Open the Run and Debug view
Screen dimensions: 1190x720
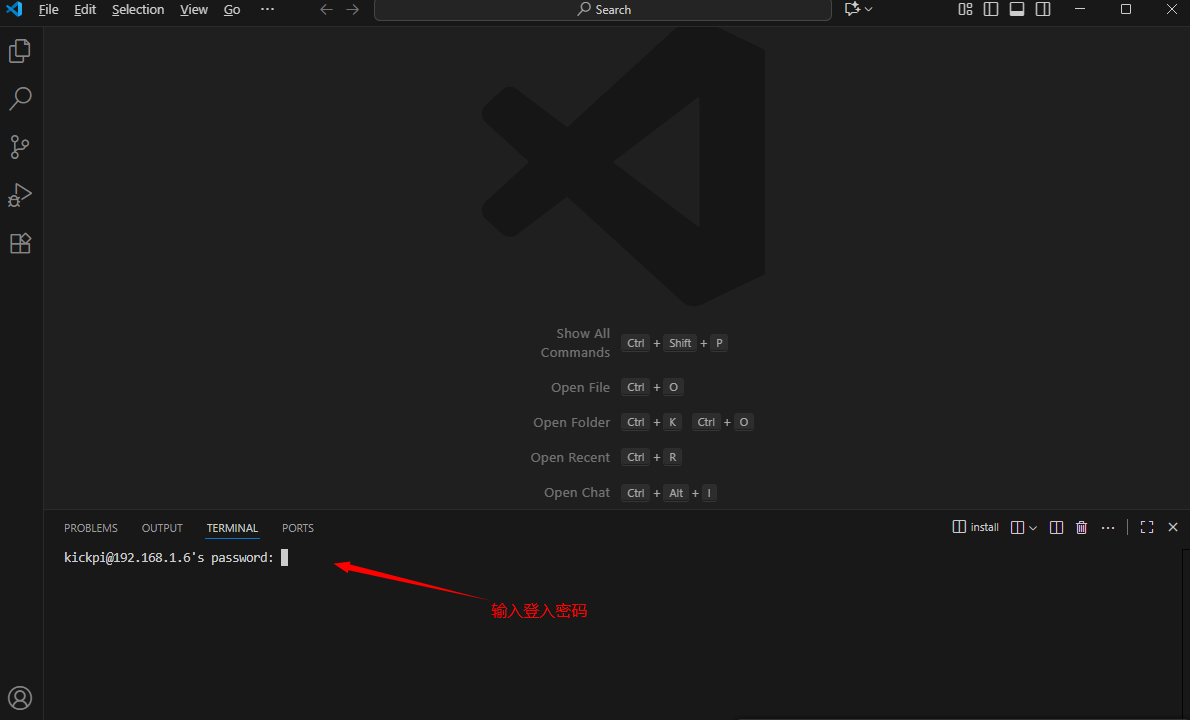[x=20, y=196]
